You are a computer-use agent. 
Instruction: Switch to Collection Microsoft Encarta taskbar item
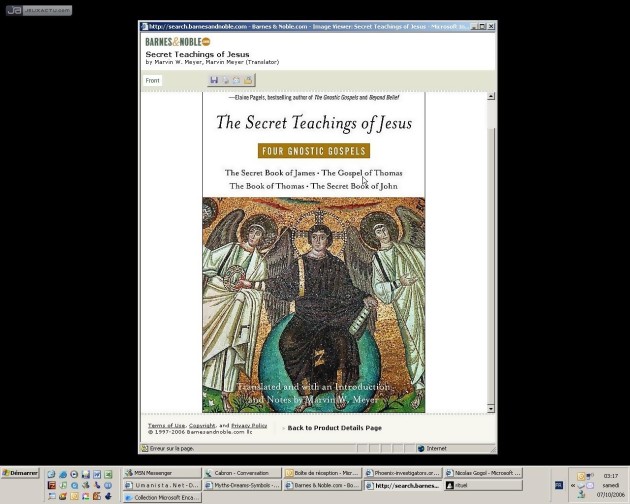click(x=161, y=497)
